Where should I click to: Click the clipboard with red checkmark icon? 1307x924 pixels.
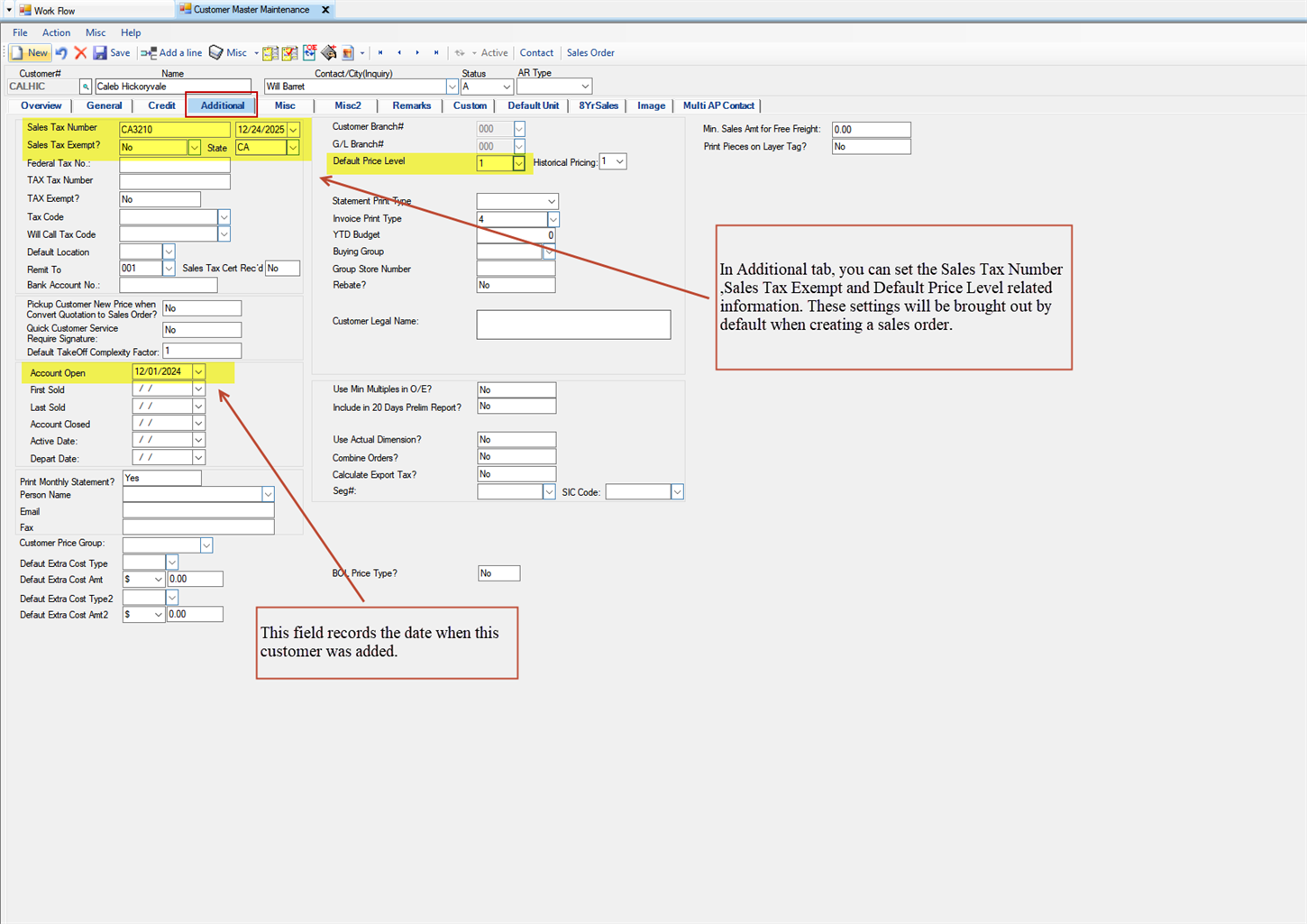pyautogui.click(x=290, y=52)
